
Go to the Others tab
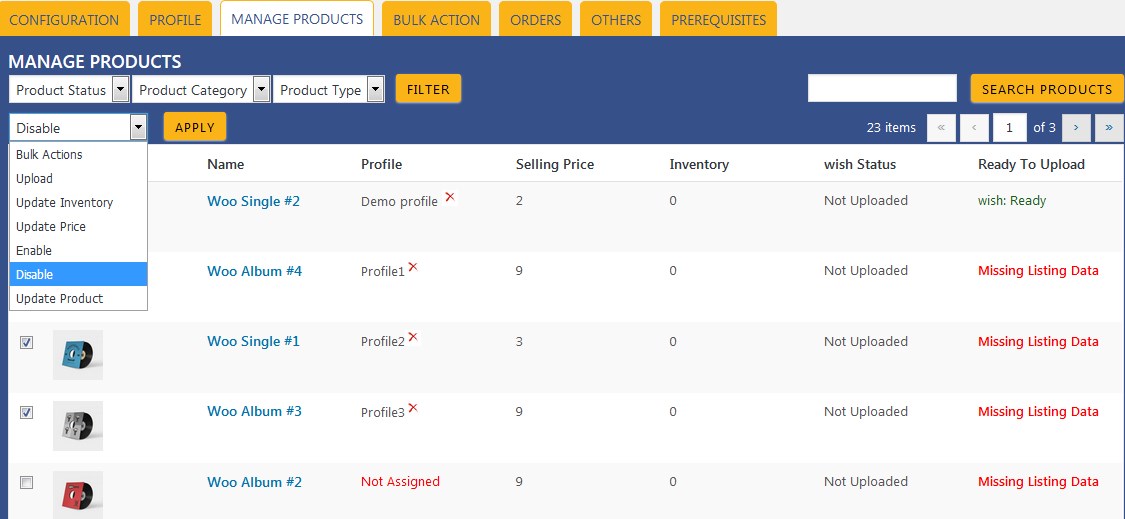click(616, 19)
